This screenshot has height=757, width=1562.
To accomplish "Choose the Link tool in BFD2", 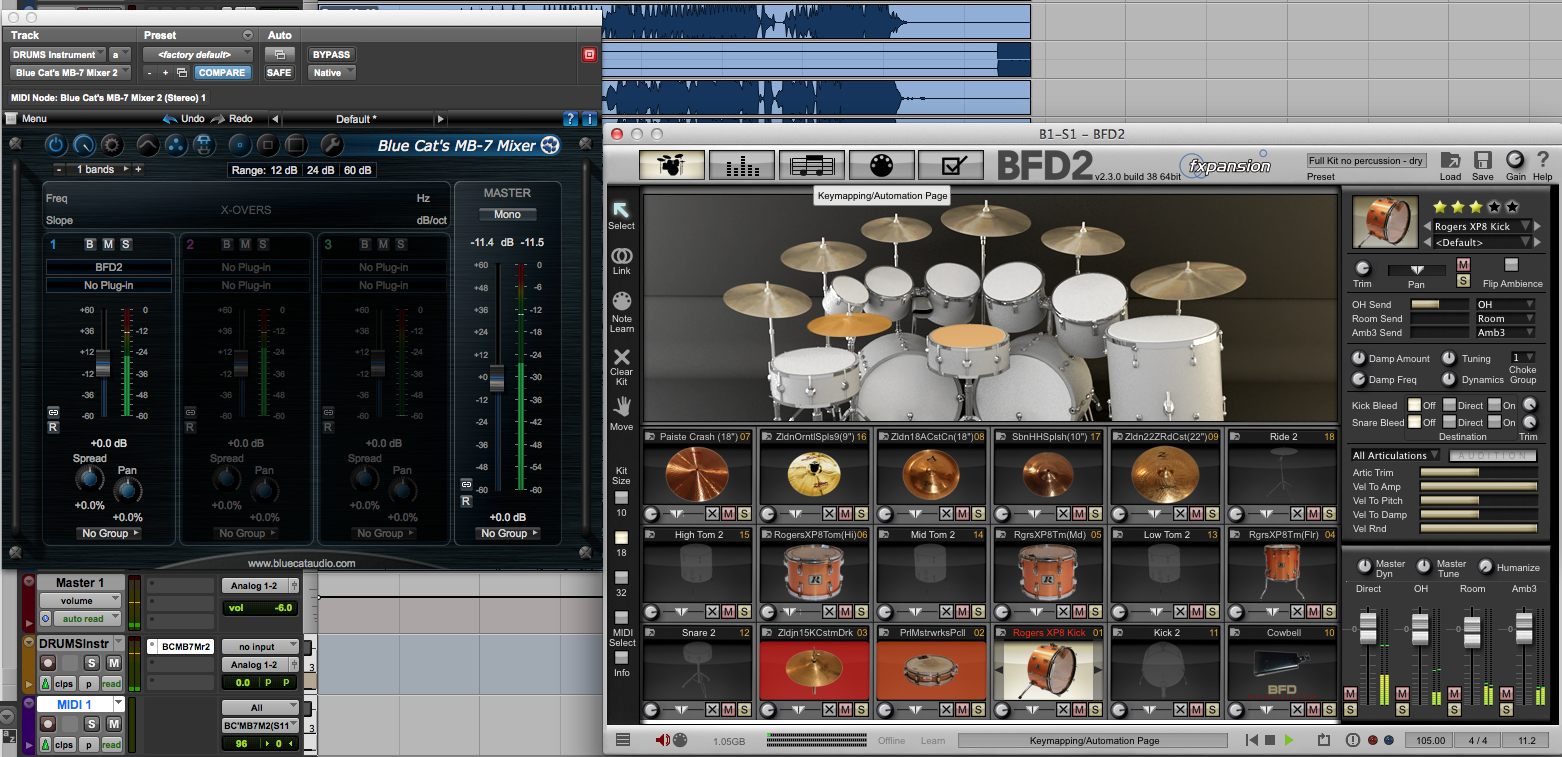I will pos(622,260).
